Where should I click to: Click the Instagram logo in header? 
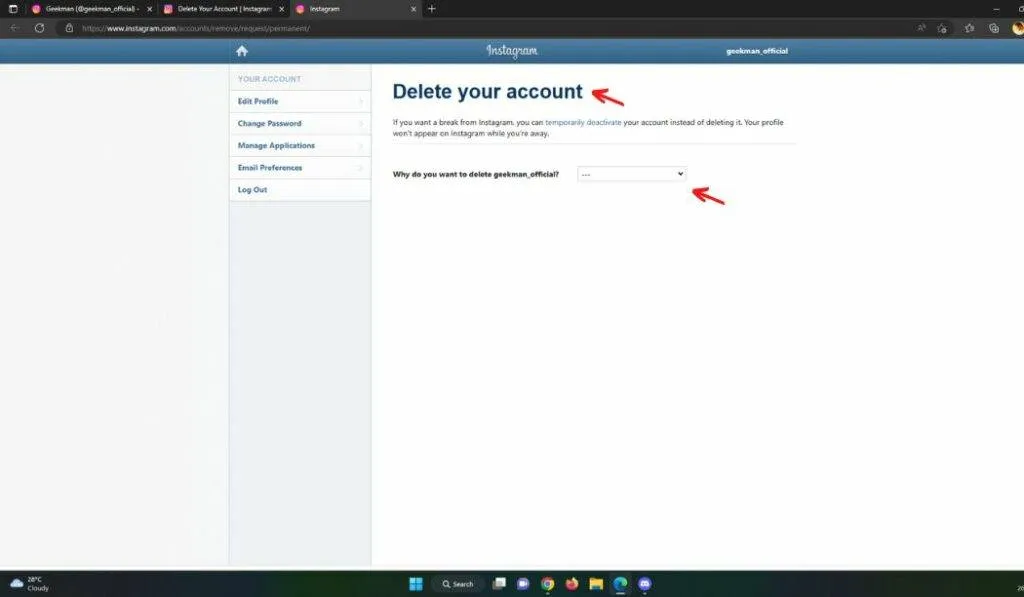(512, 51)
